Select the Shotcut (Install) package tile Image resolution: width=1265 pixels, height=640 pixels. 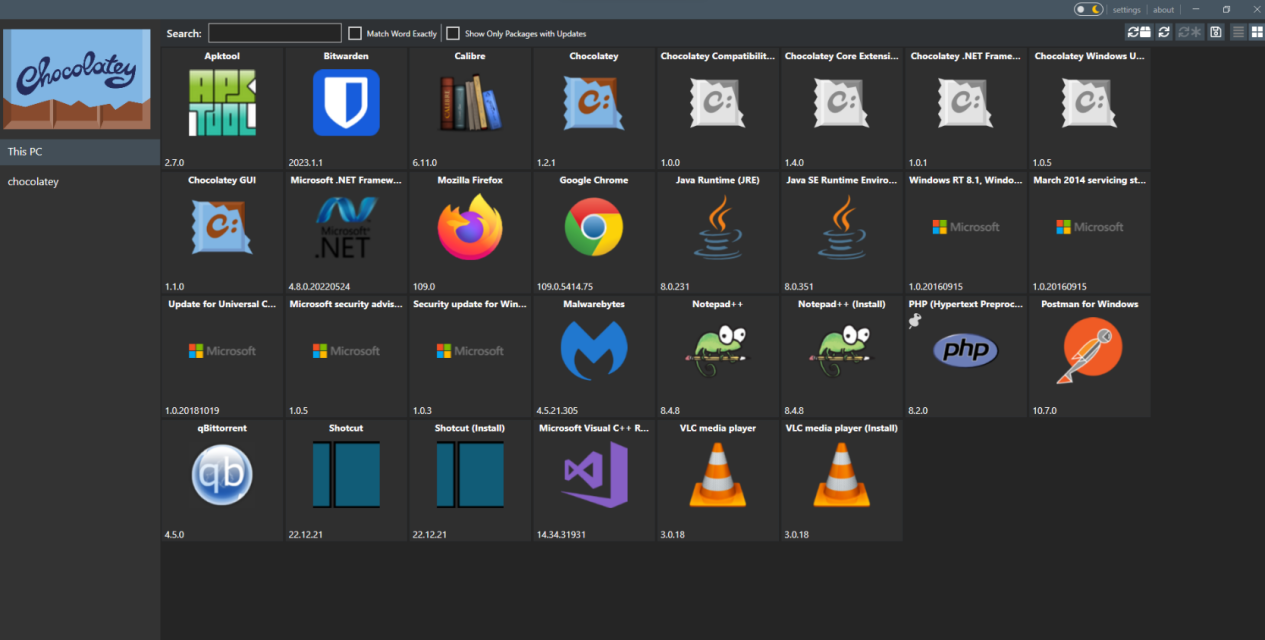click(x=470, y=480)
